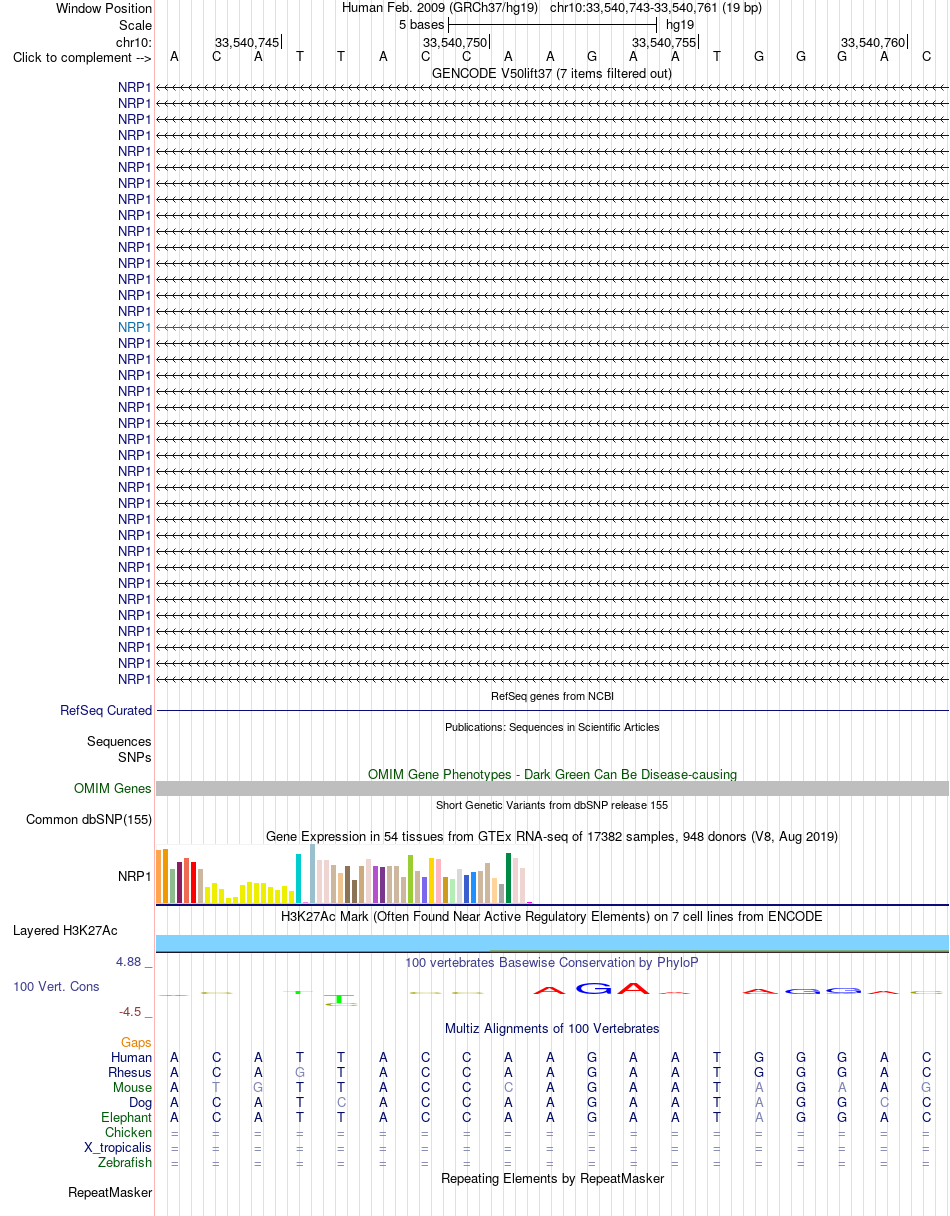Click the Layered H3K27Ac side label

pos(65,930)
